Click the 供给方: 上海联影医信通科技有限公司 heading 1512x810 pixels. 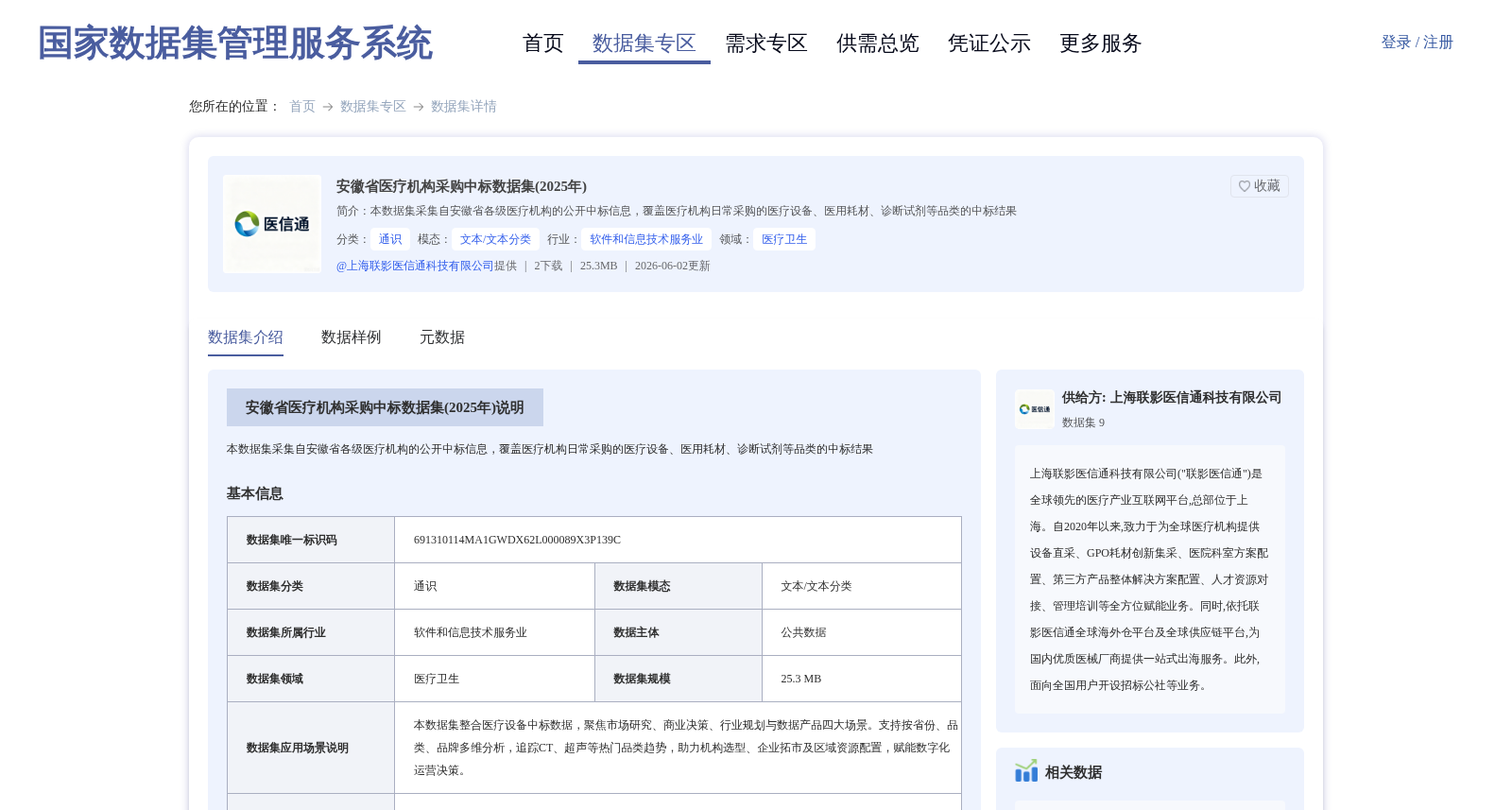[1172, 398]
